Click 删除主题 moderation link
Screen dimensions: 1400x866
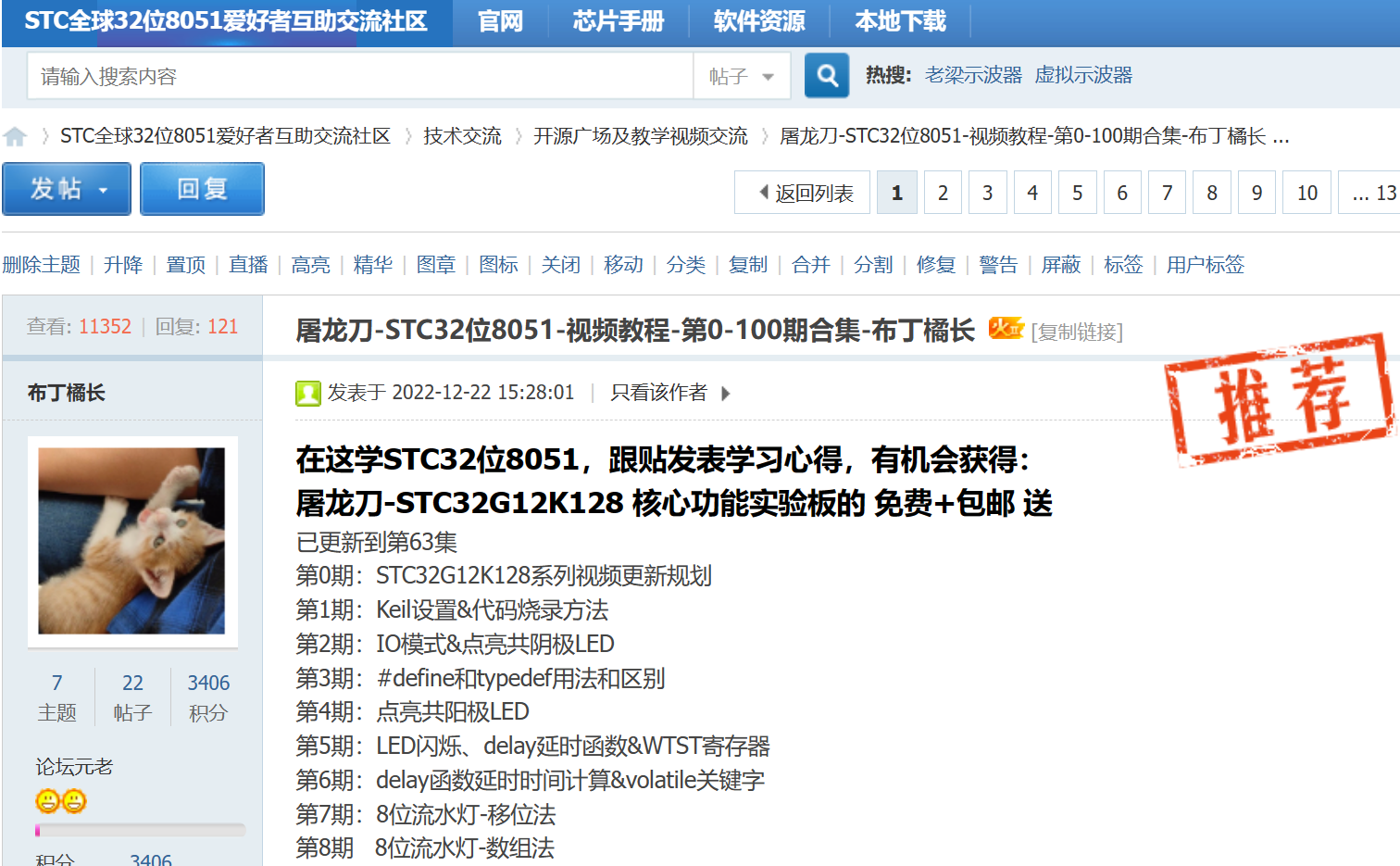[42, 265]
